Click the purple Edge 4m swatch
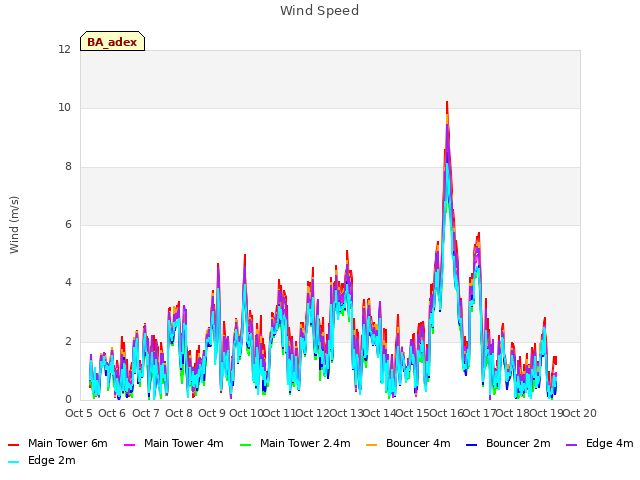 coord(571,444)
